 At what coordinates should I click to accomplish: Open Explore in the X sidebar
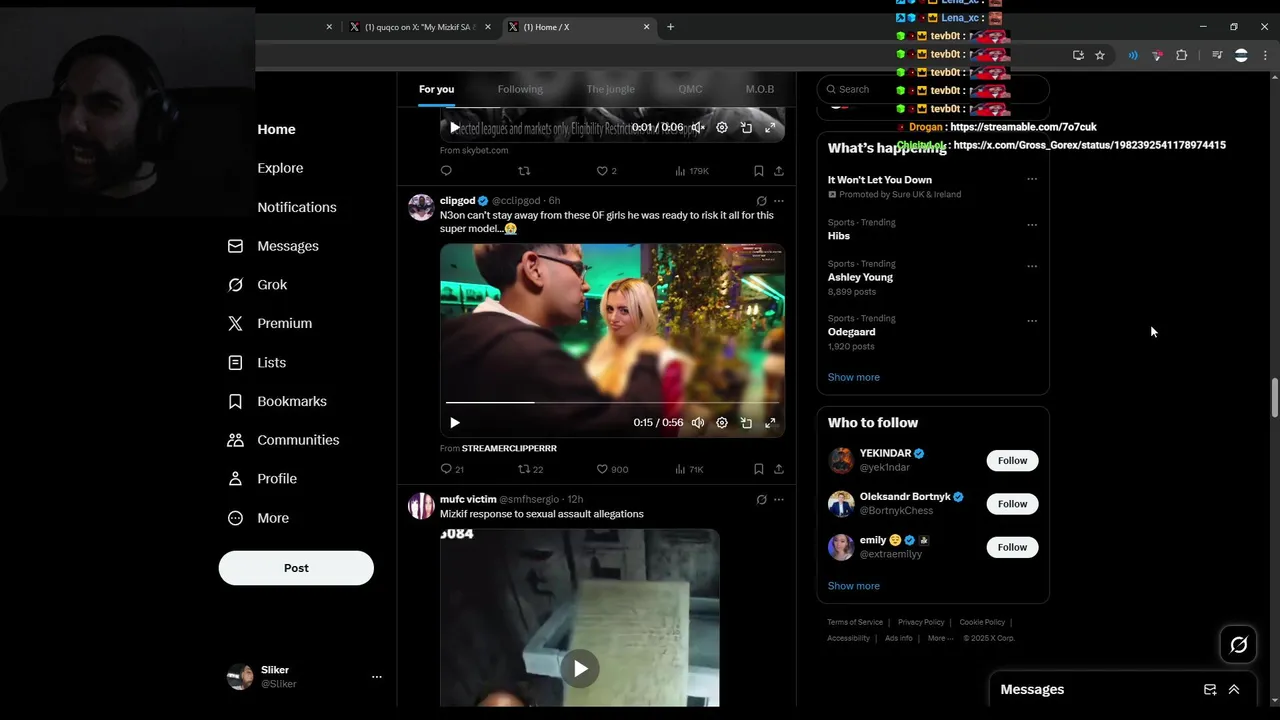280,168
